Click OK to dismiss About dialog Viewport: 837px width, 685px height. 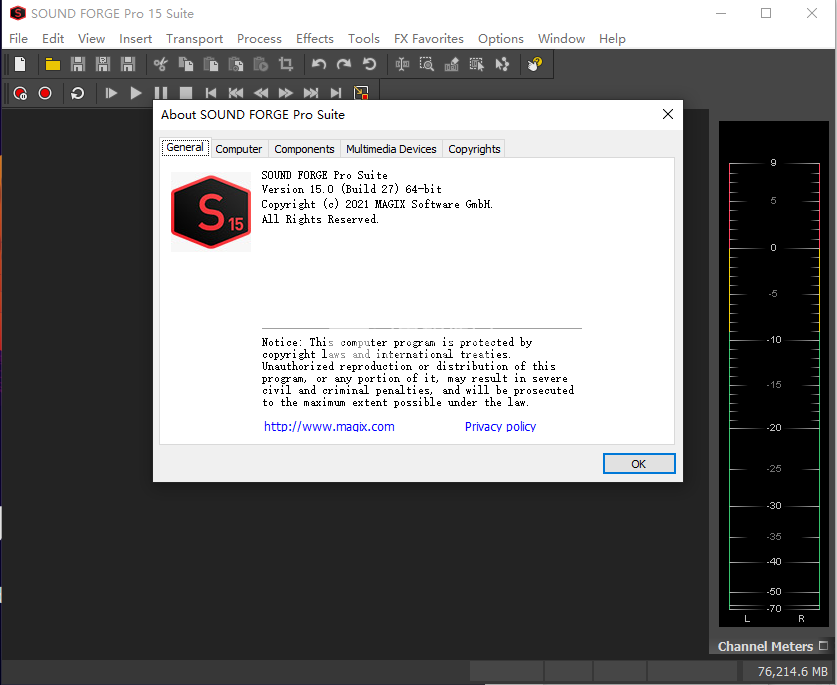coord(639,464)
